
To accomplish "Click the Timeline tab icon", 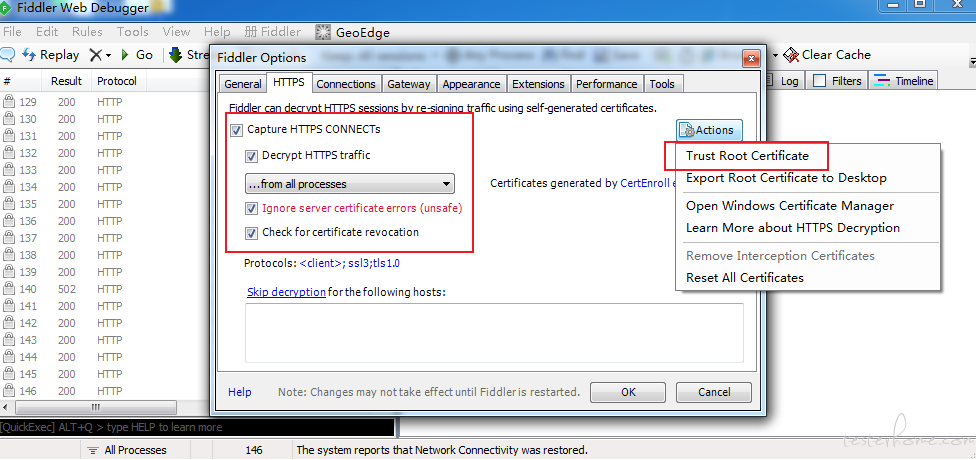I will (x=882, y=81).
